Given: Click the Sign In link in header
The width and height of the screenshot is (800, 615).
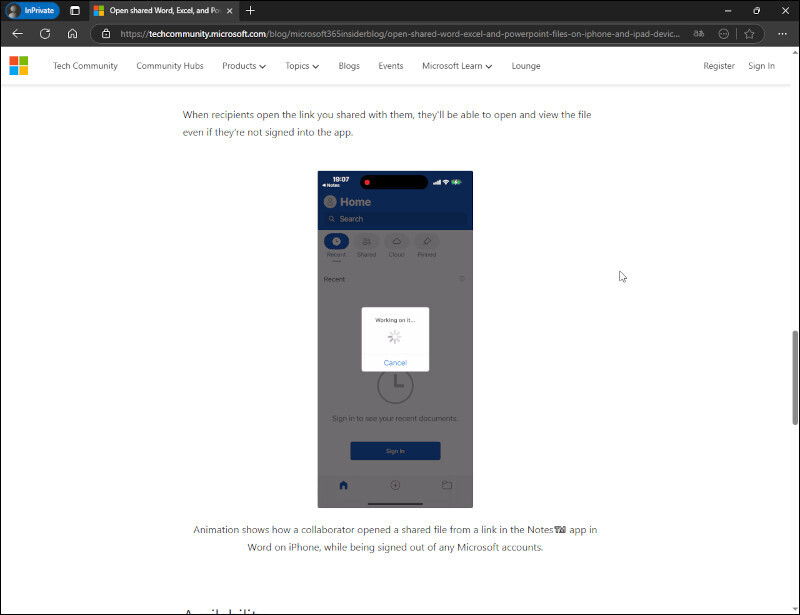Looking at the screenshot, I should 761,66.
